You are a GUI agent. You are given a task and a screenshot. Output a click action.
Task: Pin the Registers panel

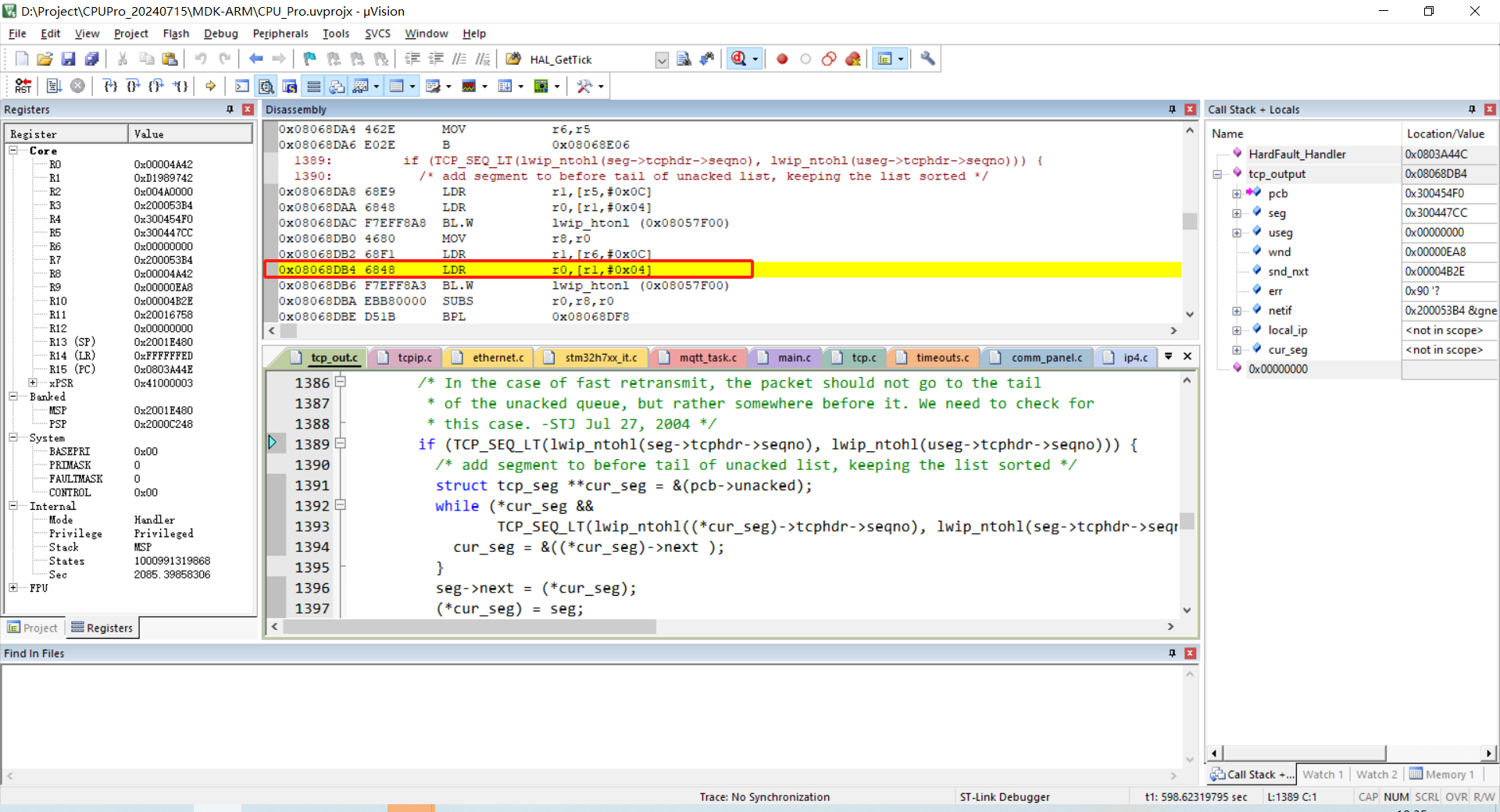click(230, 109)
